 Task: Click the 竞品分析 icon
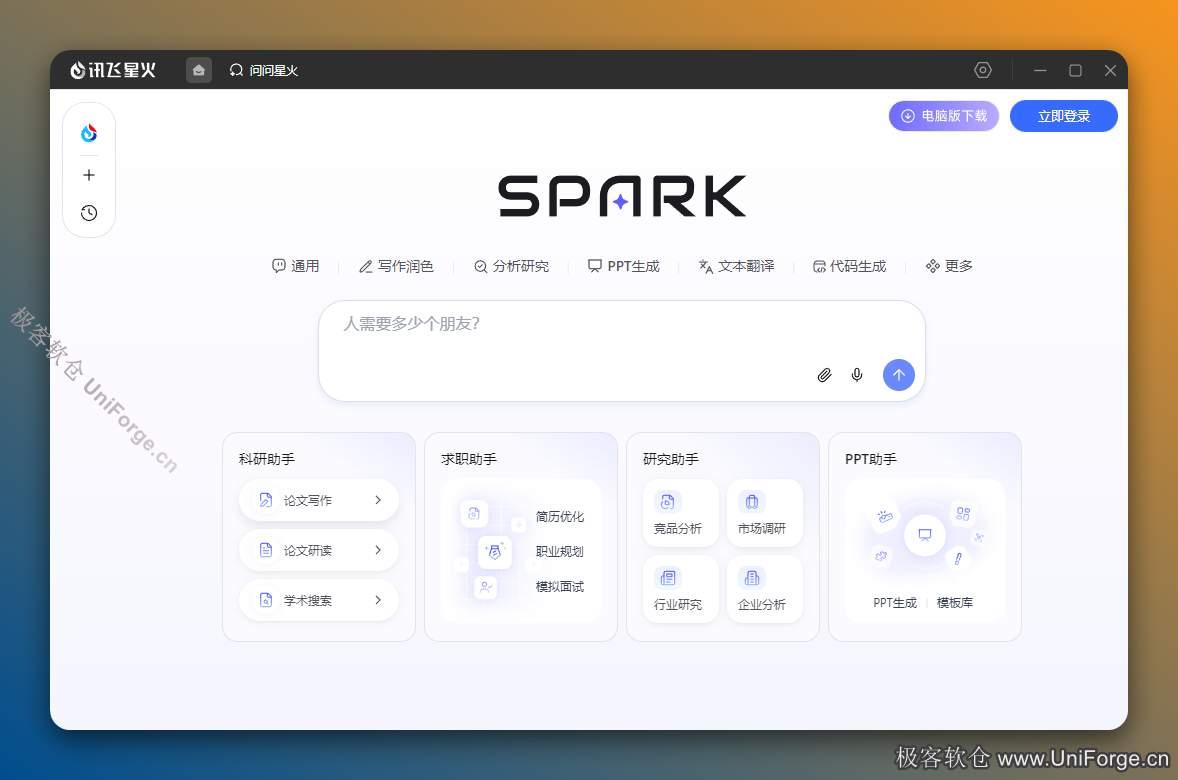[667, 501]
